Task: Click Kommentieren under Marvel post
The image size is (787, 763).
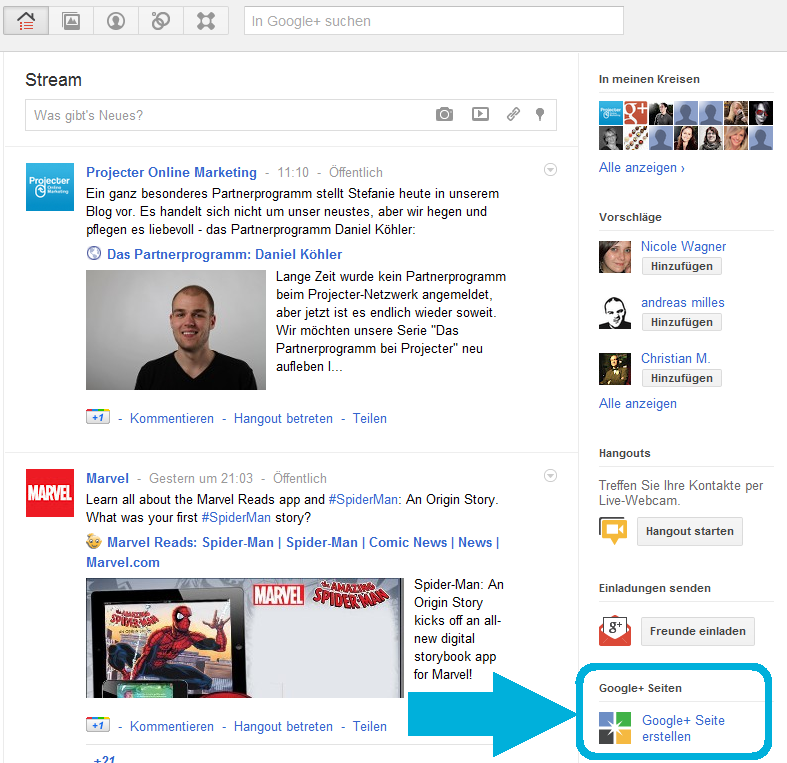Action: [x=172, y=726]
